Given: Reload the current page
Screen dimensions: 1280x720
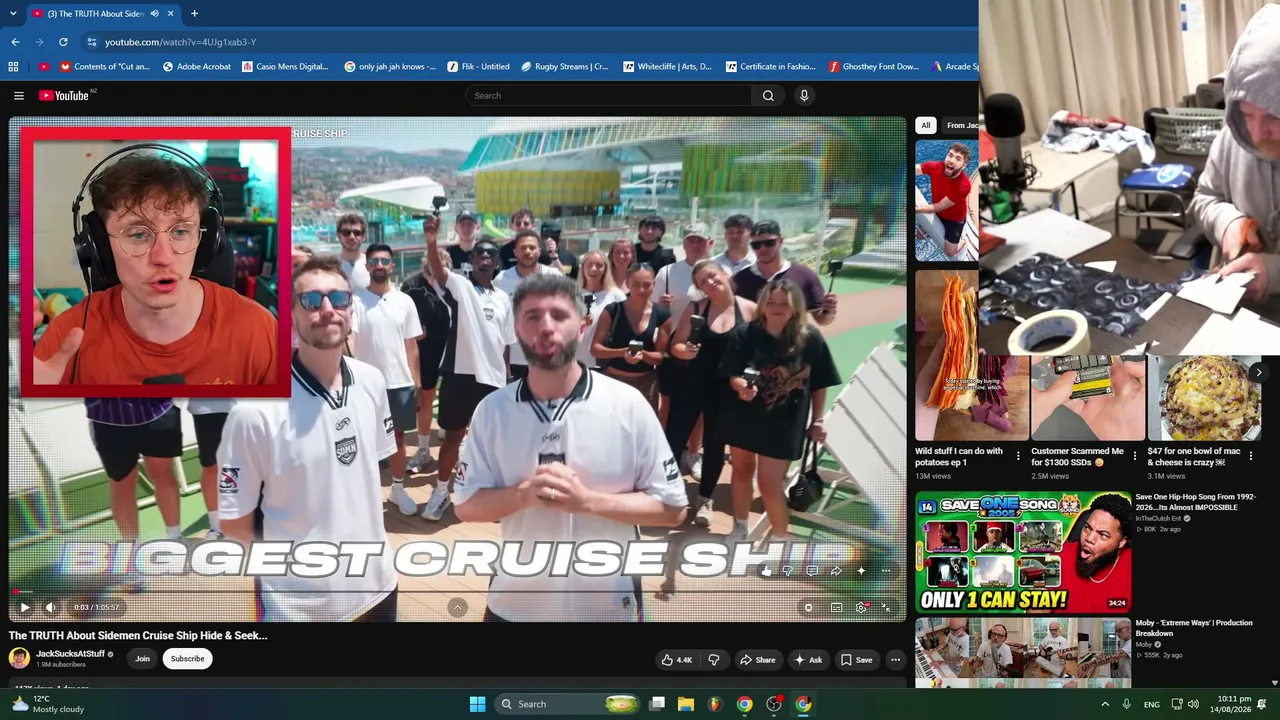Looking at the screenshot, I should (63, 42).
